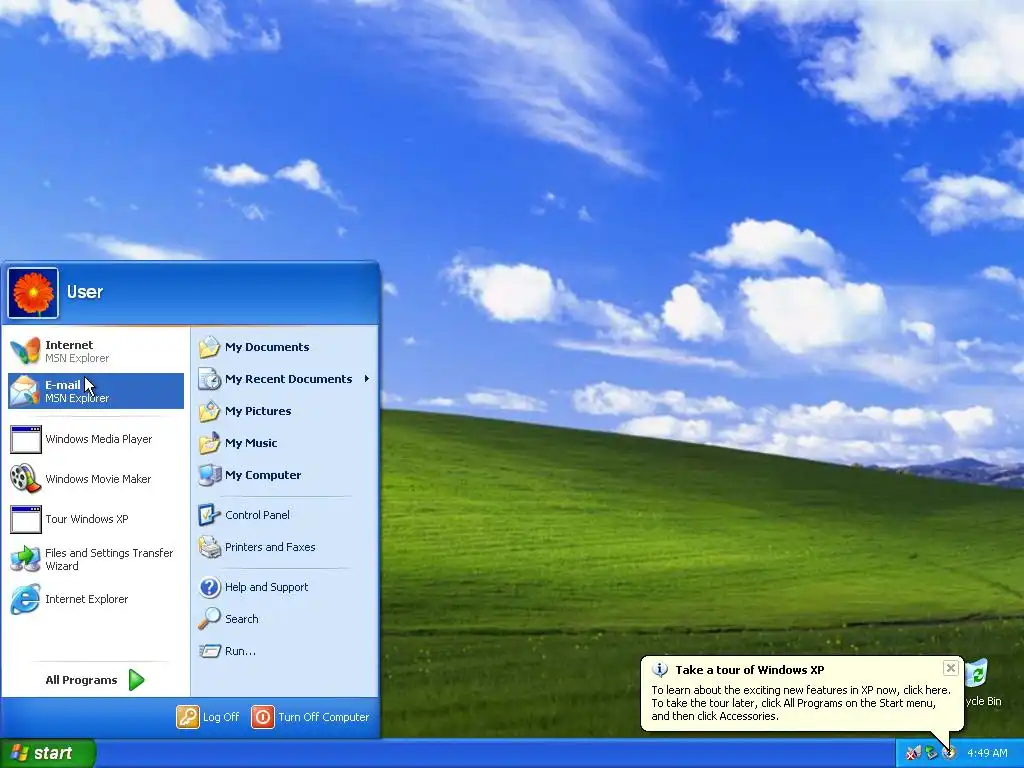Viewport: 1024px width, 768px height.
Task: Open Files and Settings Transfer Wizard
Action: (96, 559)
